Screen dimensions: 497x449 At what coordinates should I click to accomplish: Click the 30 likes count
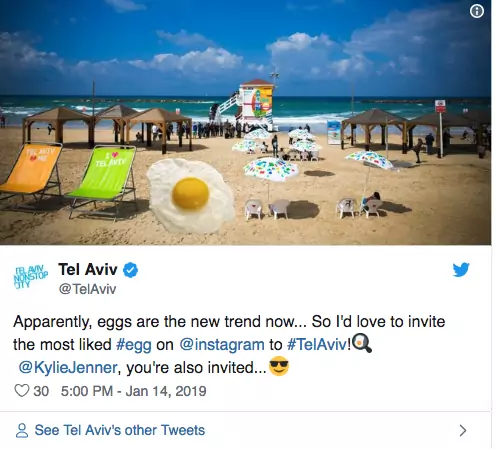(41, 391)
